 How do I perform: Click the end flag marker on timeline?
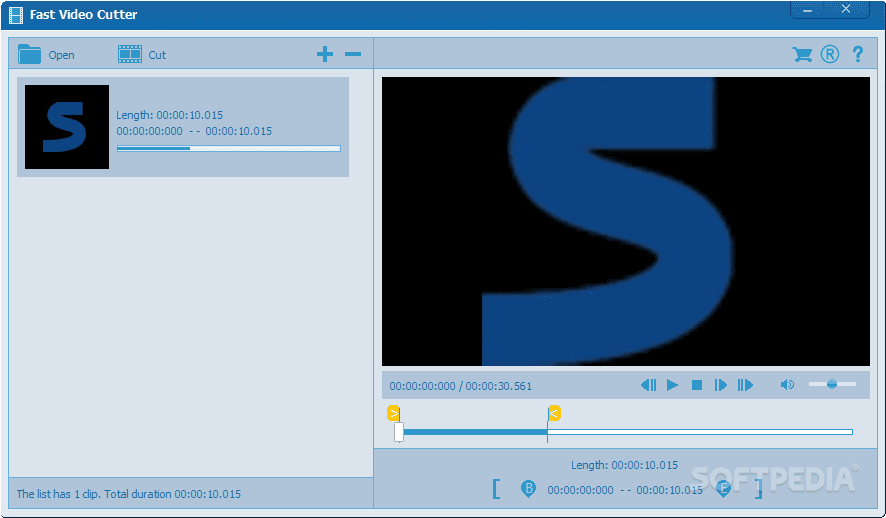[x=554, y=413]
